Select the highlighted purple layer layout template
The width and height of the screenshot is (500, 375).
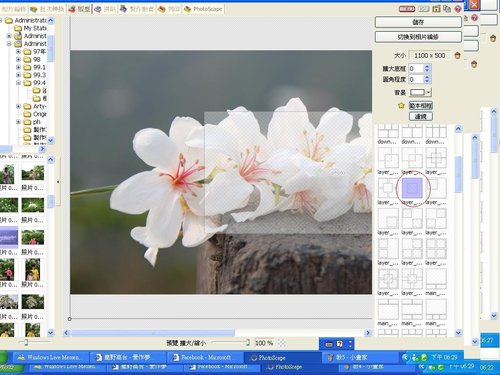pos(412,188)
